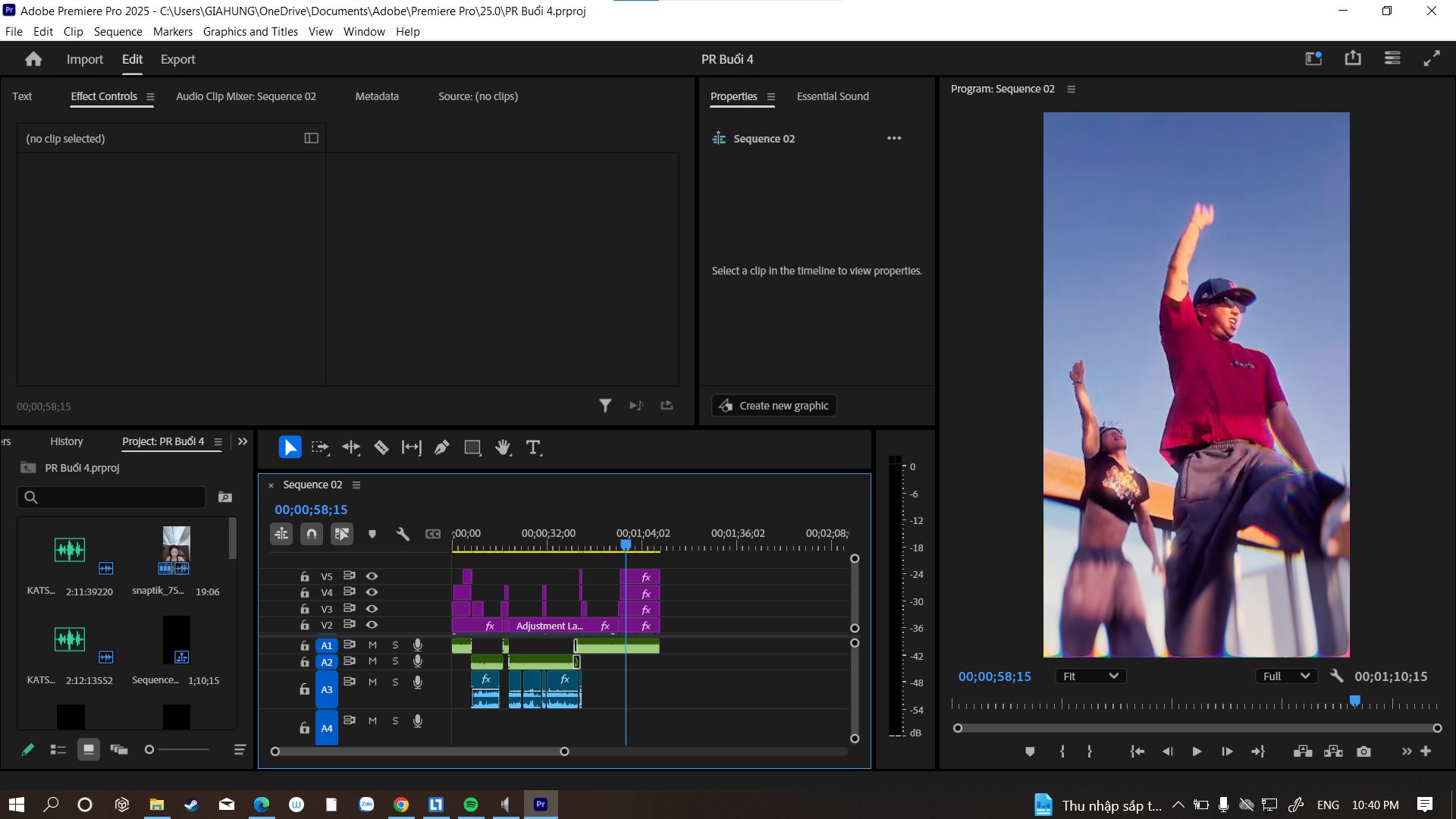
Task: Open Program monitor settings wrench
Action: pos(1337,676)
